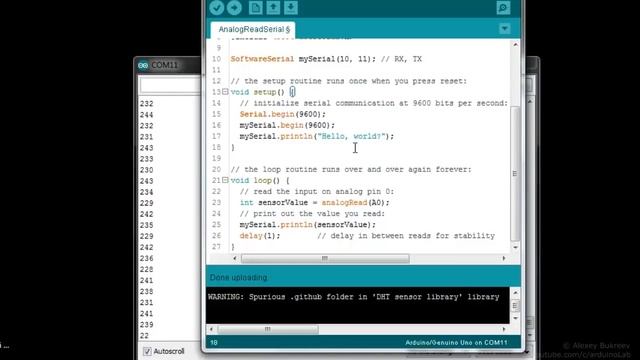Click console scrollbar up arrow
Viewport: 640px width, 360px height.
coord(515,293)
